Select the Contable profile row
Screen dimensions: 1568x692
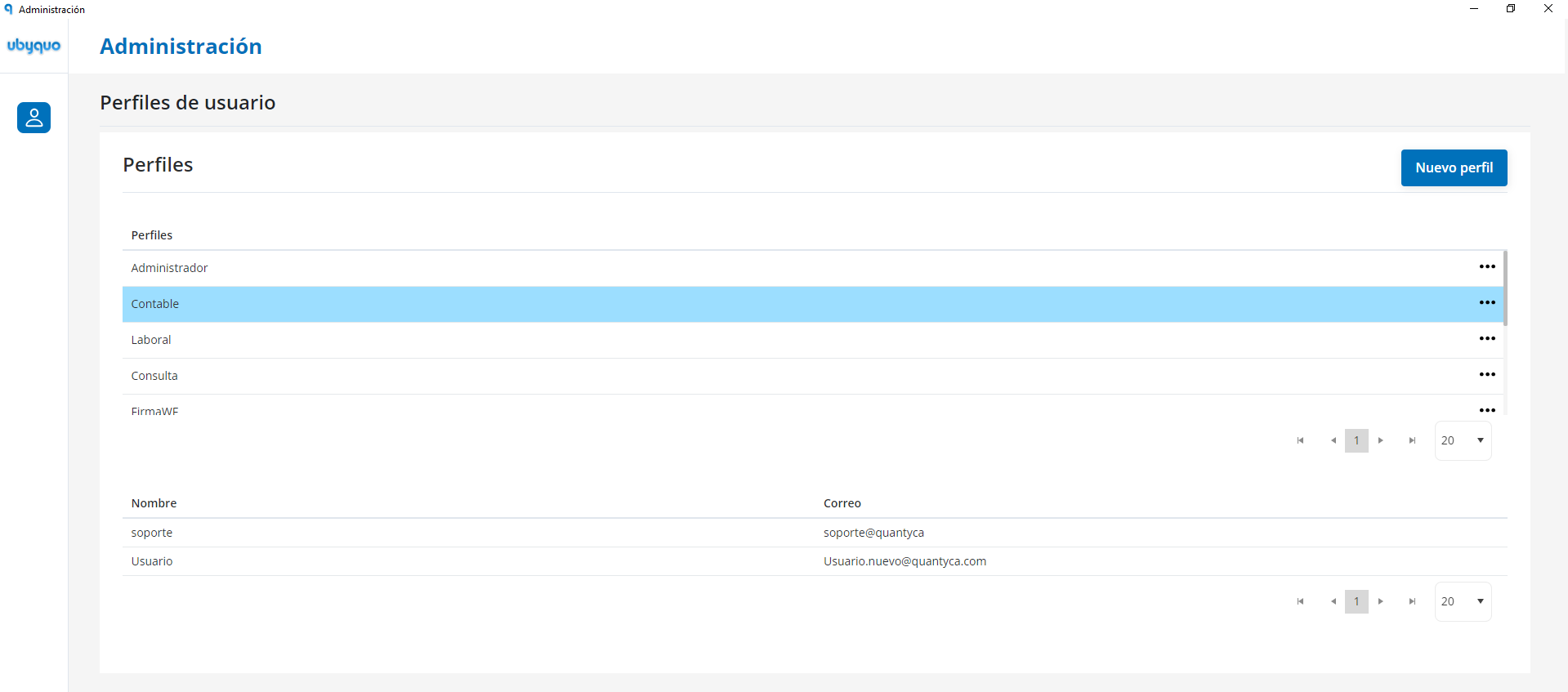813,304
